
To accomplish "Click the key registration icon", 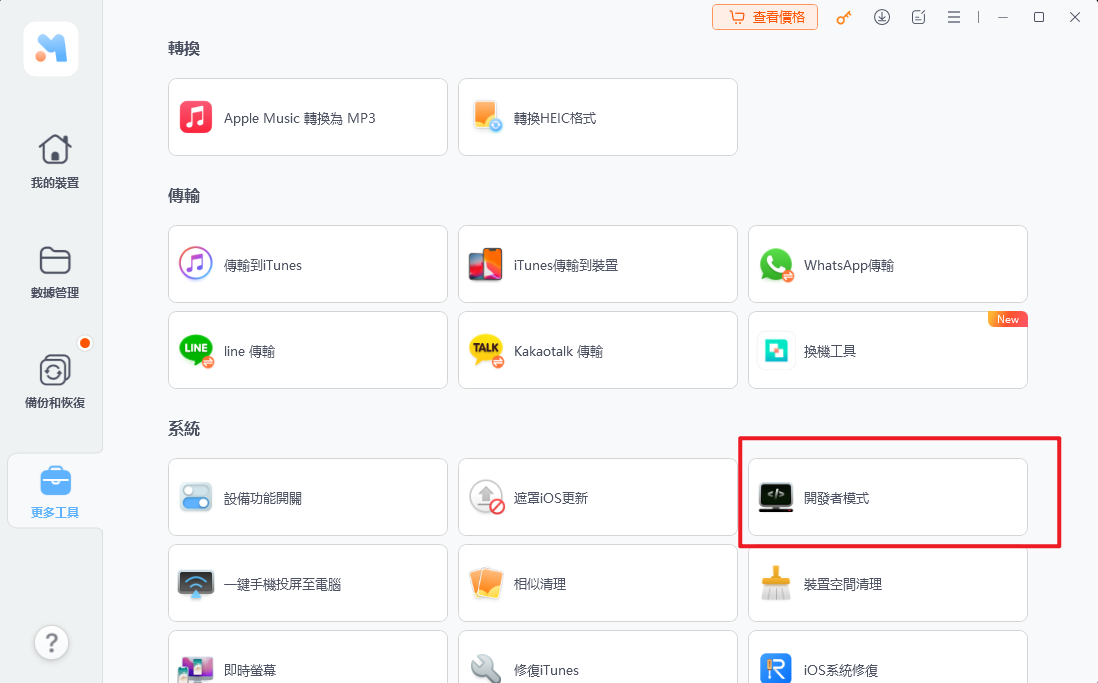I will pos(844,18).
